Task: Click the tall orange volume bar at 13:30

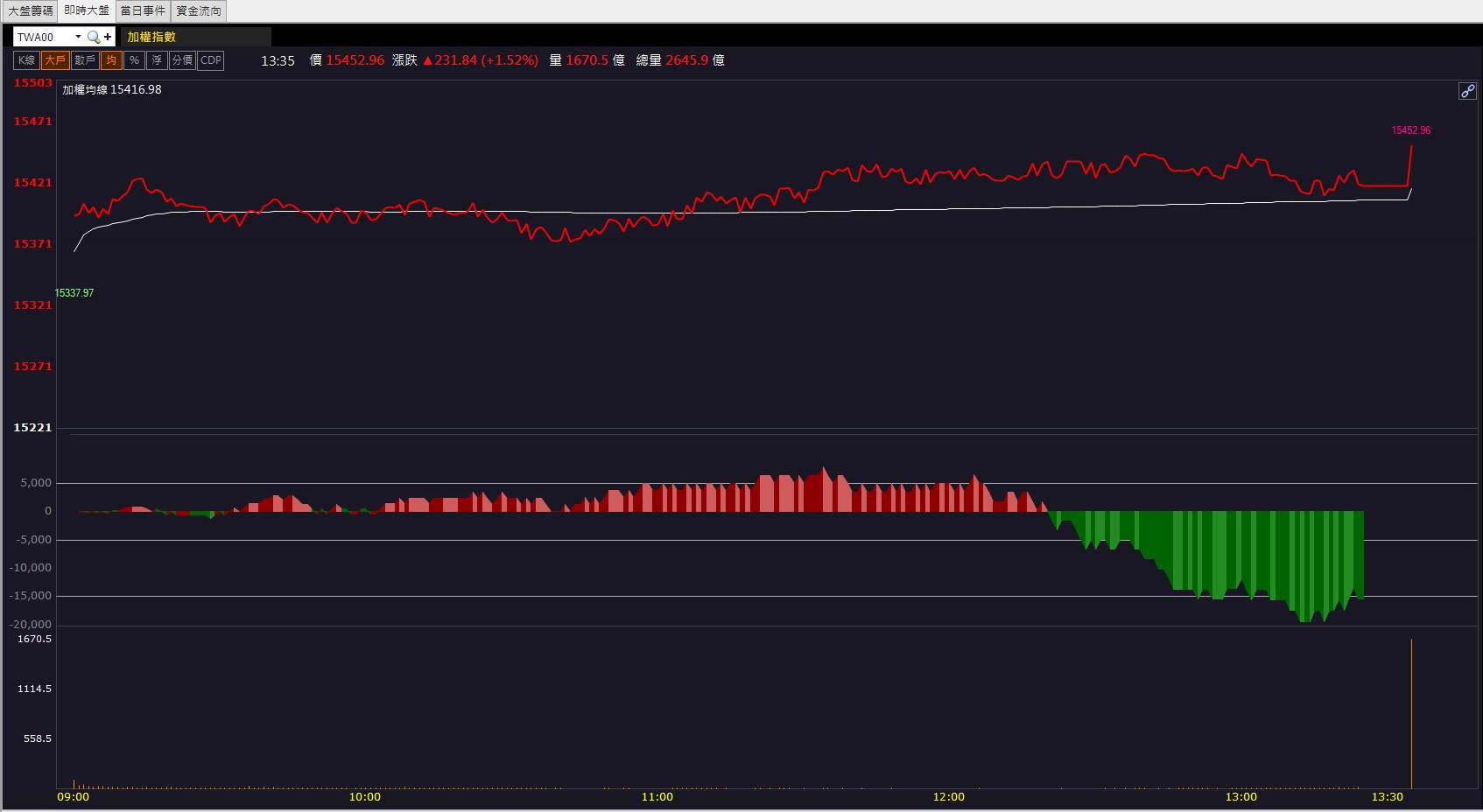Action: point(1411,713)
